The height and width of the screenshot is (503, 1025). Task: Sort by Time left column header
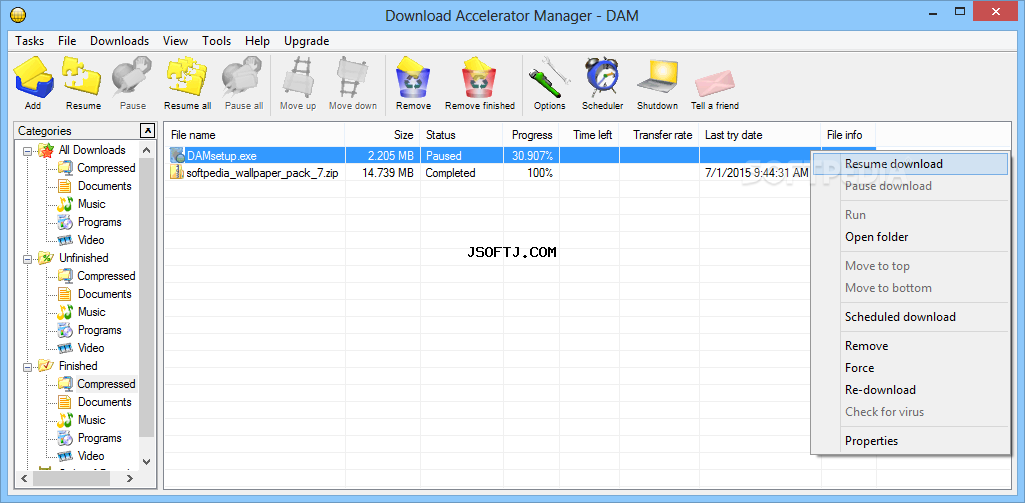(590, 135)
